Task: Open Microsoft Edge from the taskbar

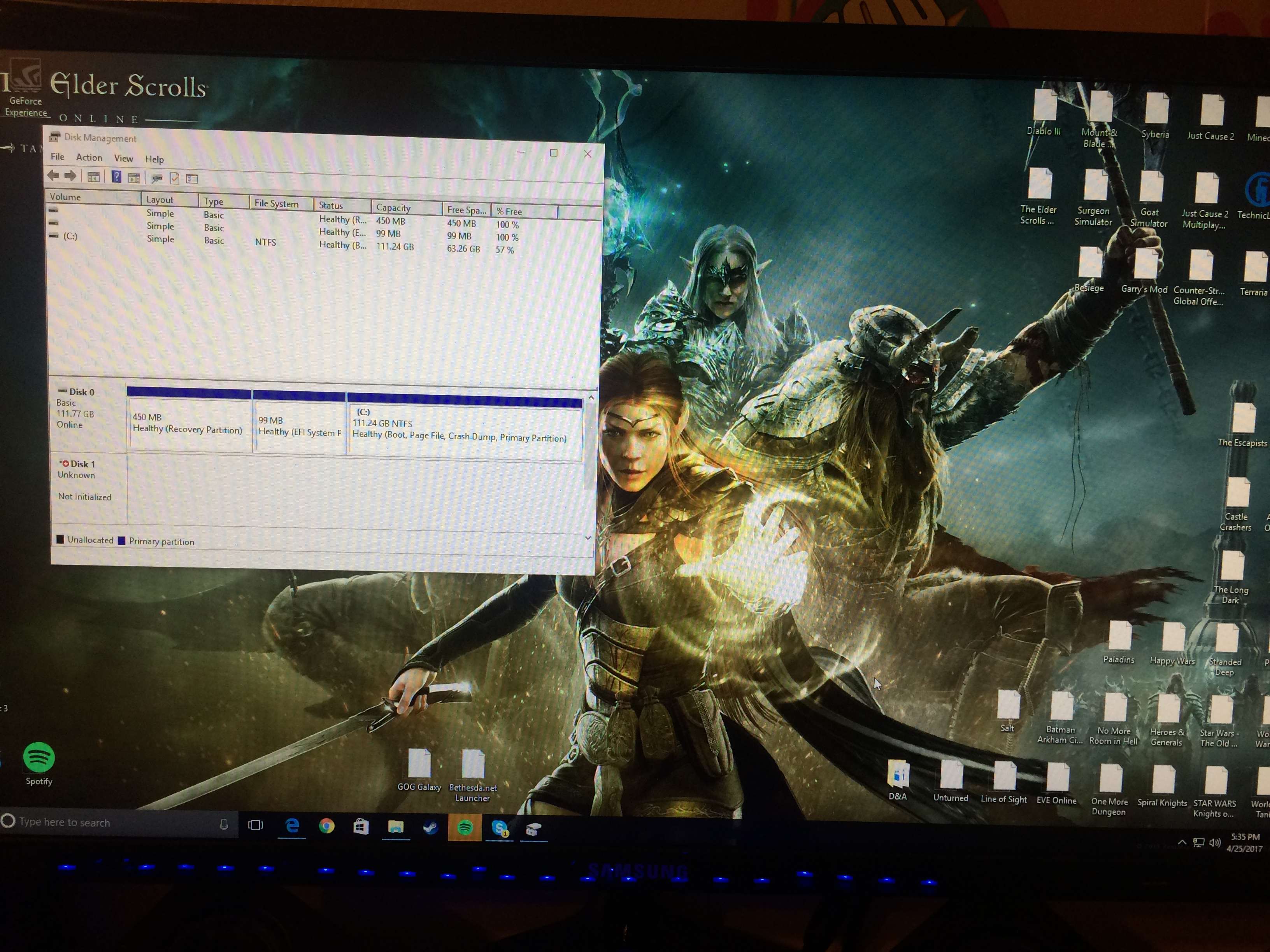Action: [x=292, y=826]
